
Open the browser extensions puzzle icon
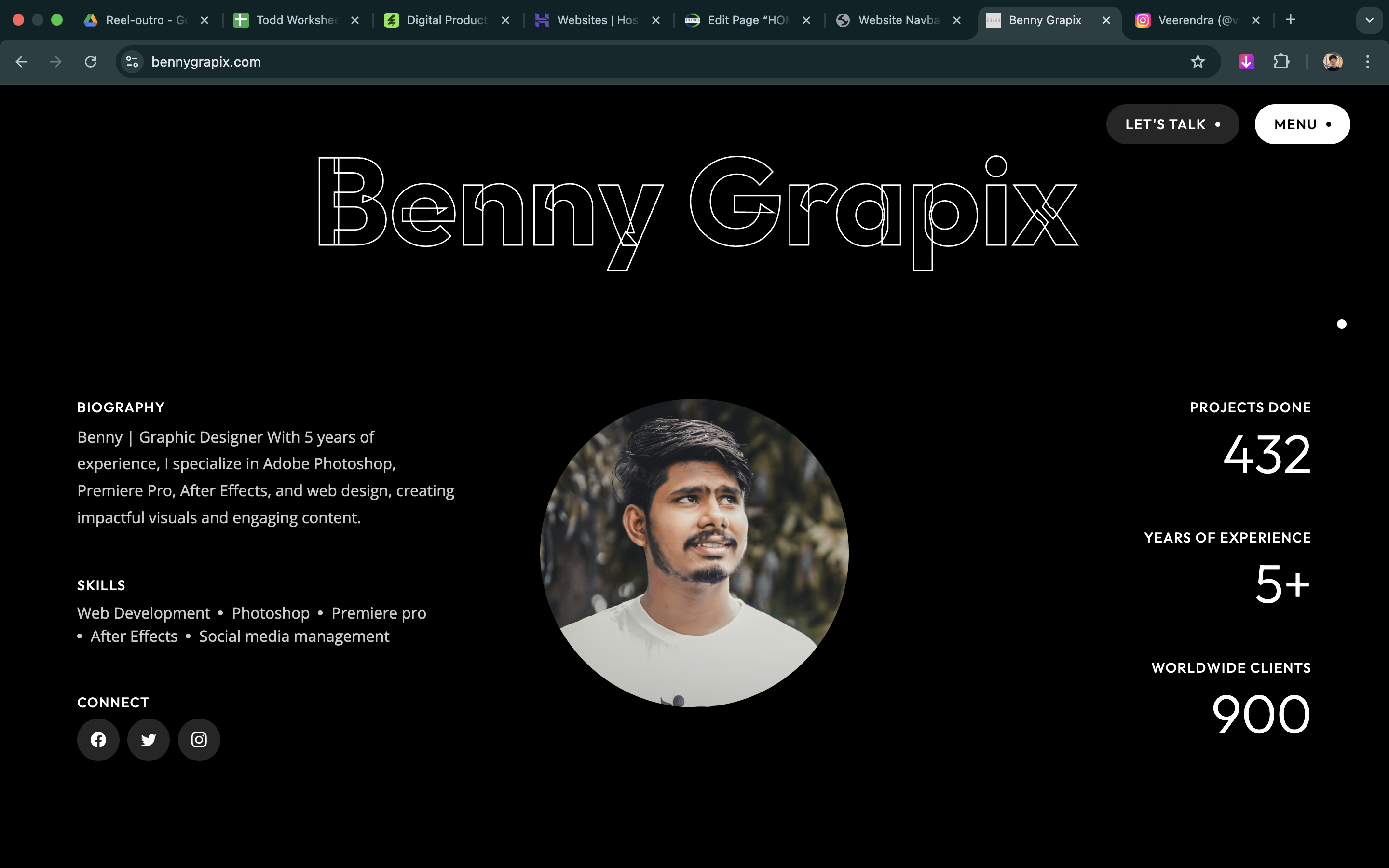(x=1282, y=61)
